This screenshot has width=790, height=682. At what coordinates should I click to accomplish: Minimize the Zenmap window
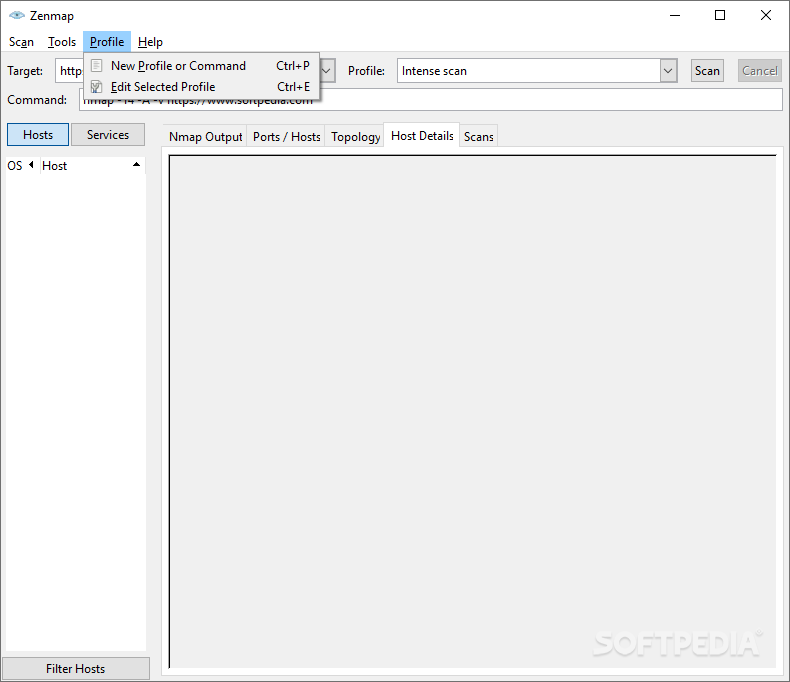pyautogui.click(x=675, y=15)
